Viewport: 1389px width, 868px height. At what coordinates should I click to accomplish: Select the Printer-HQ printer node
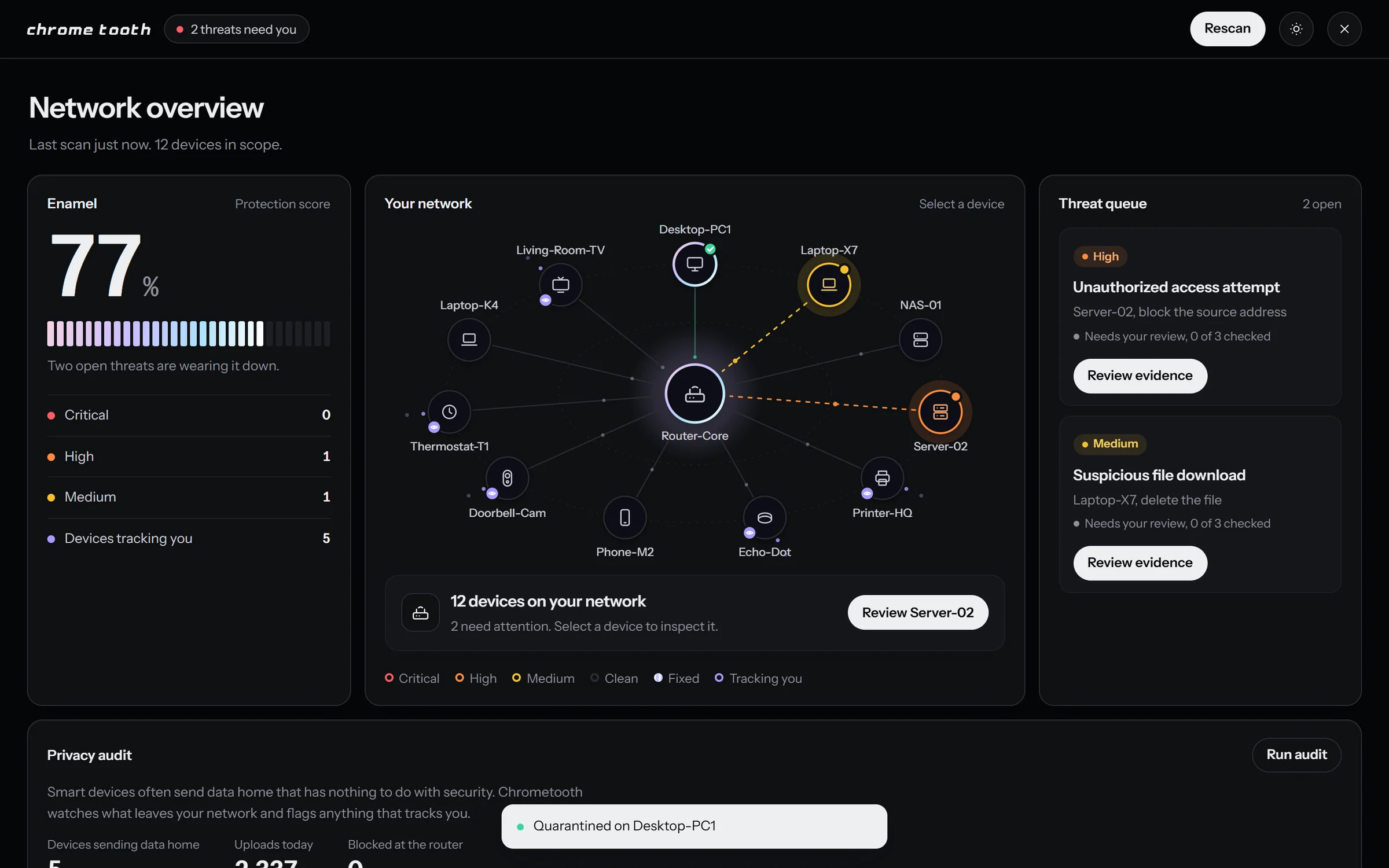882,478
